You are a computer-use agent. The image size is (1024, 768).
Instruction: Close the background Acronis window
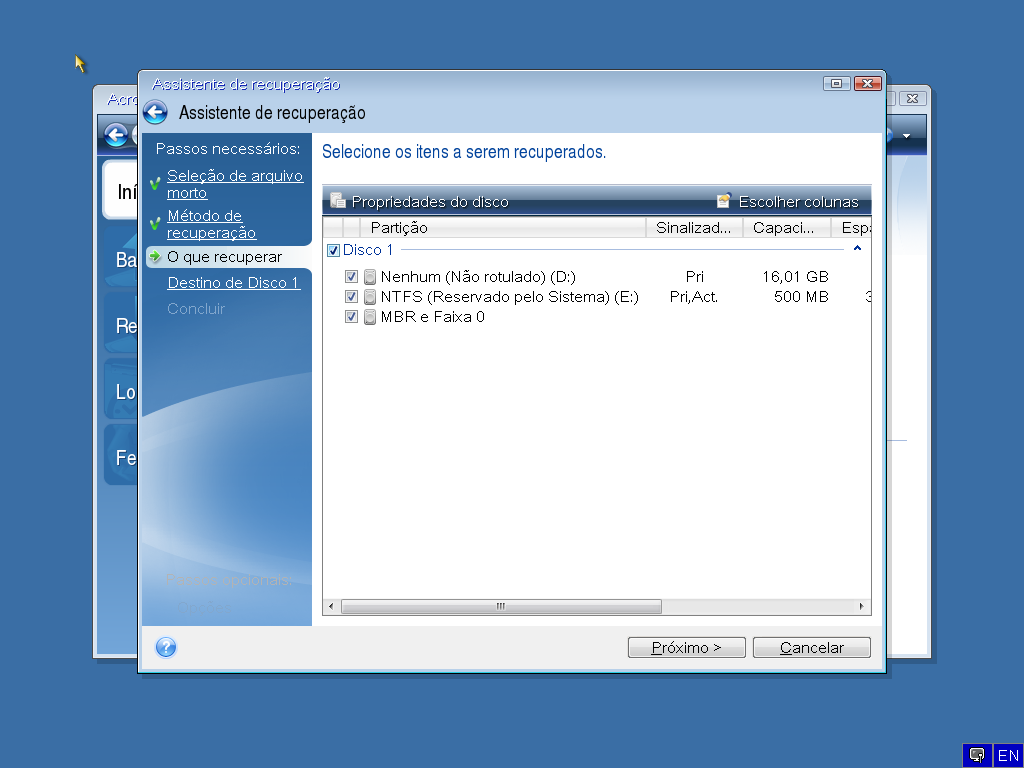[913, 99]
